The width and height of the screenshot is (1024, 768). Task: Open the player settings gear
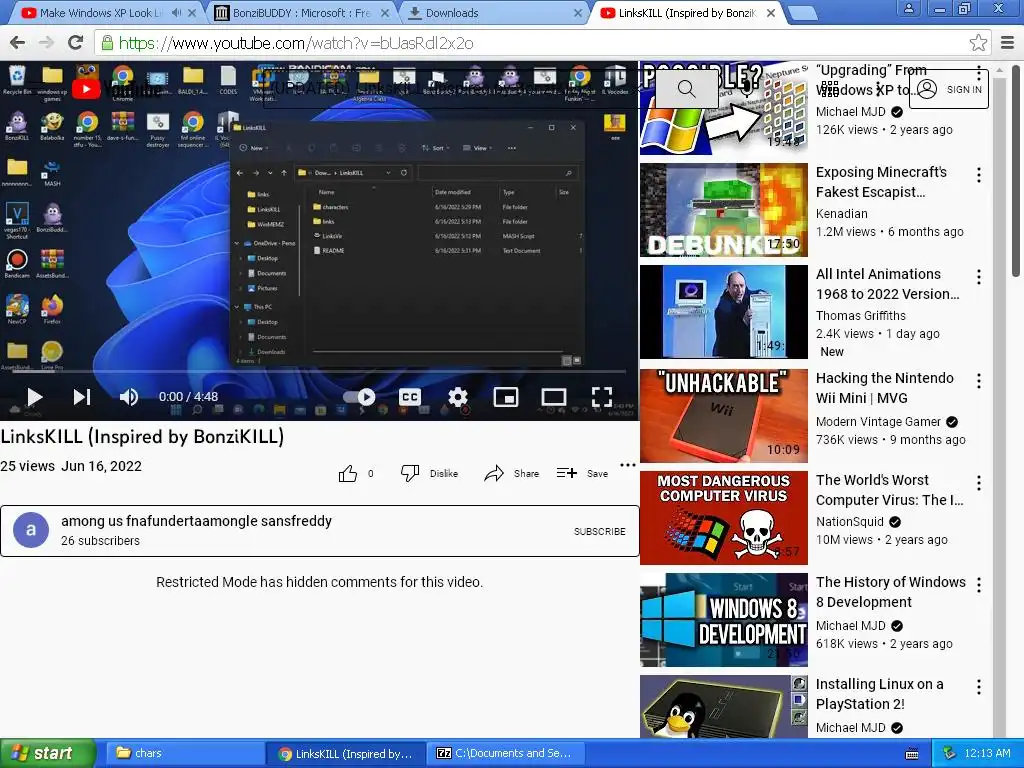click(x=457, y=396)
